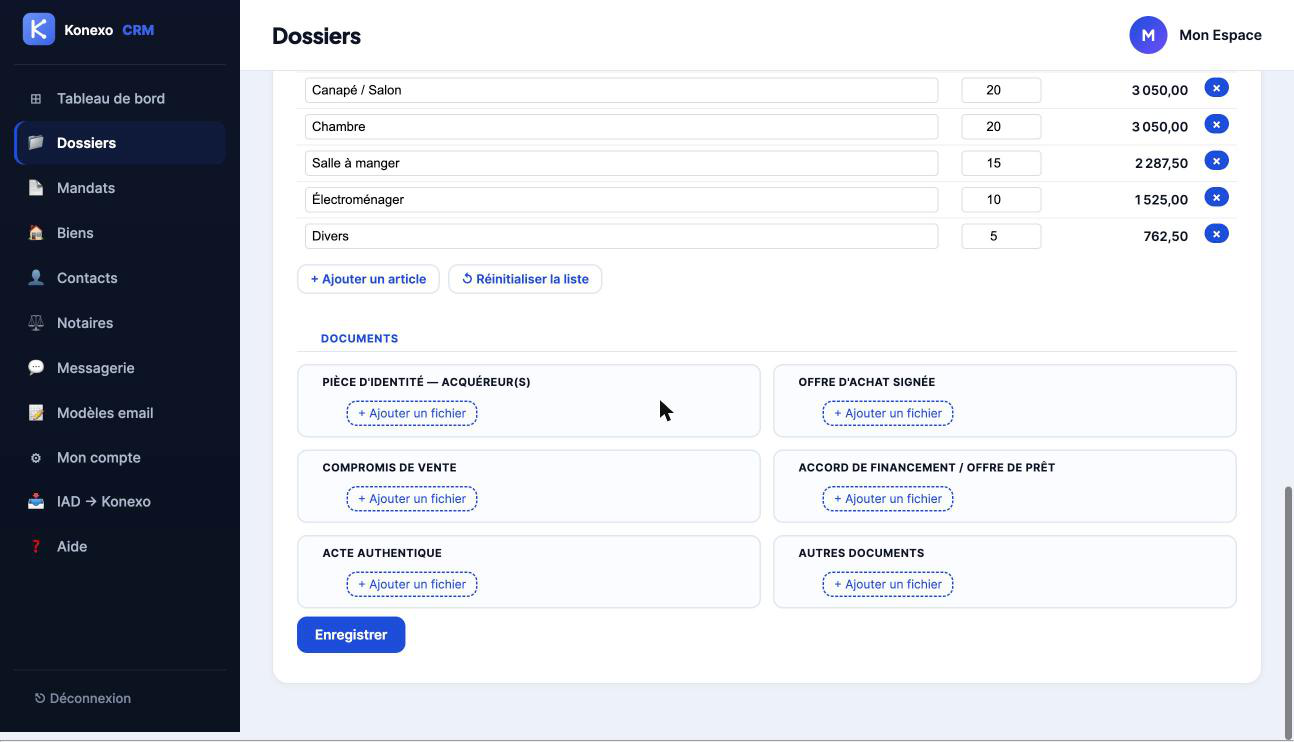The width and height of the screenshot is (1294, 742).
Task: Click Réinitialiser la liste button
Action: [x=525, y=279]
